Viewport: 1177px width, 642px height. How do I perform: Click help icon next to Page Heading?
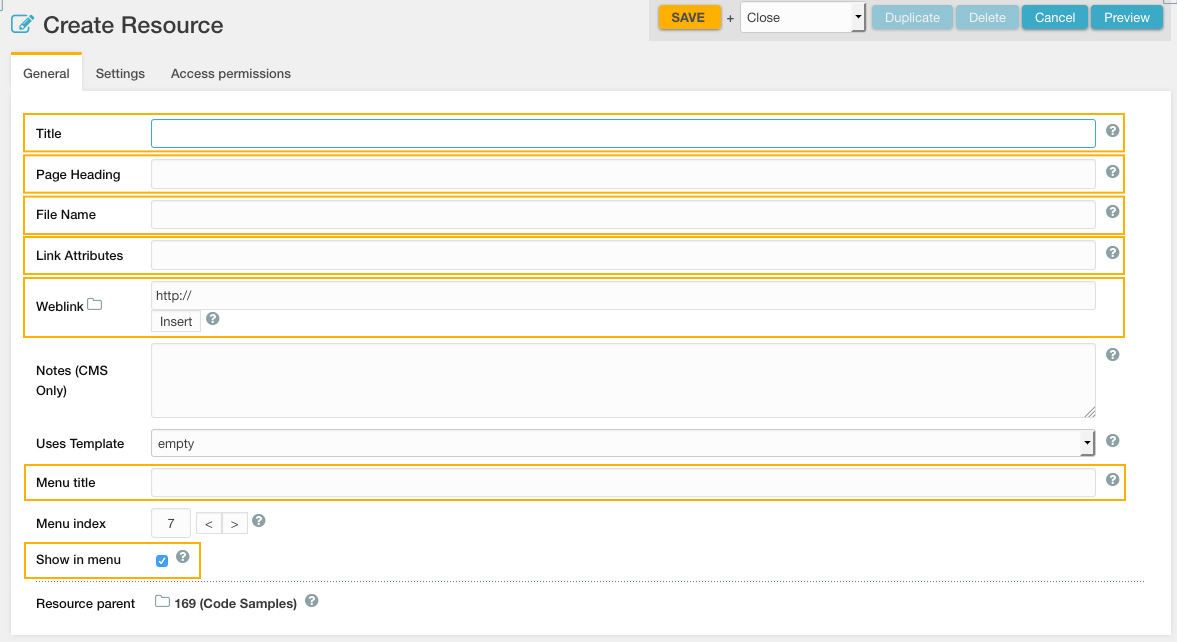point(1113,172)
